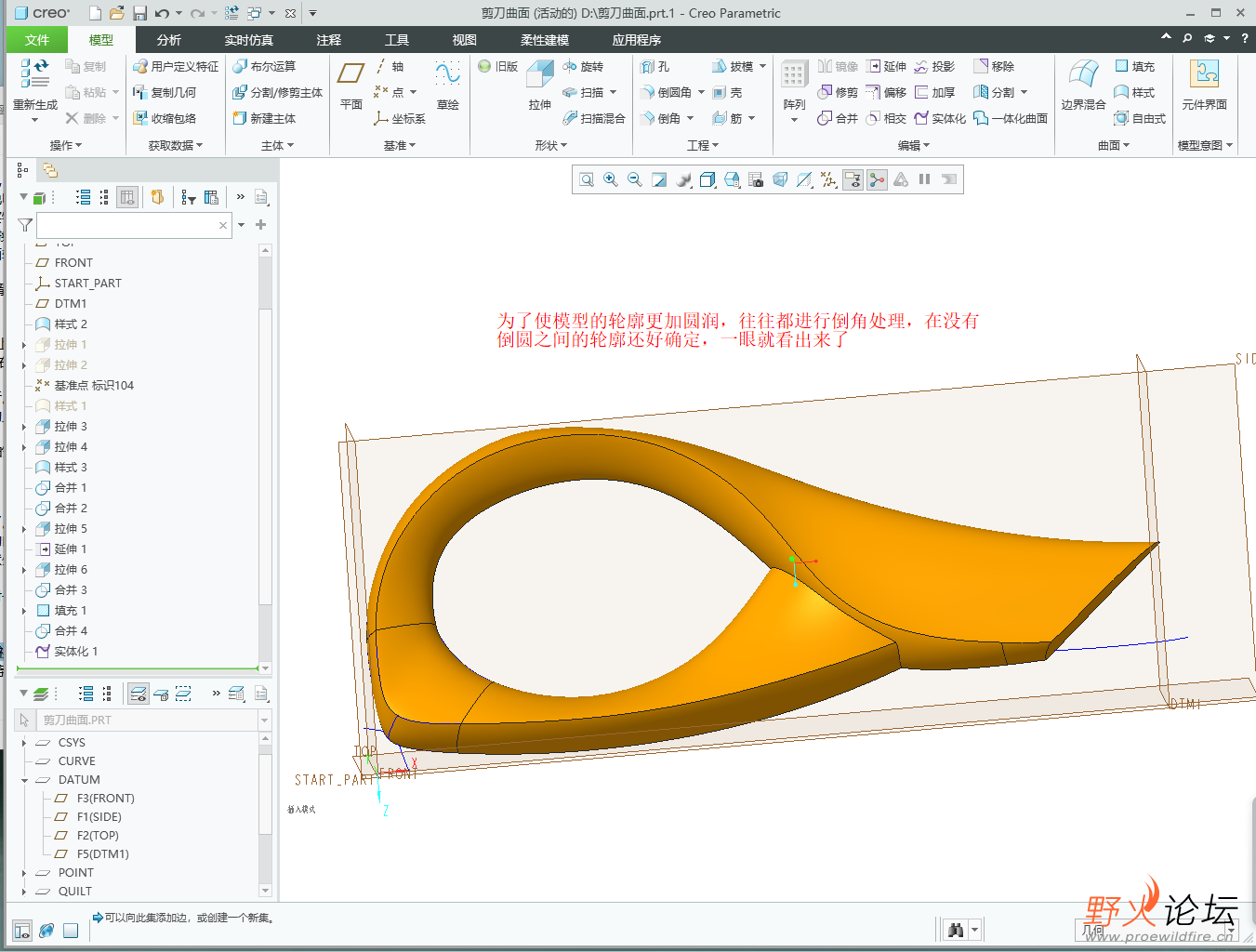This screenshot has height=952, width=1256.
Task: Open the 基准 group dropdown
Action: click(400, 146)
